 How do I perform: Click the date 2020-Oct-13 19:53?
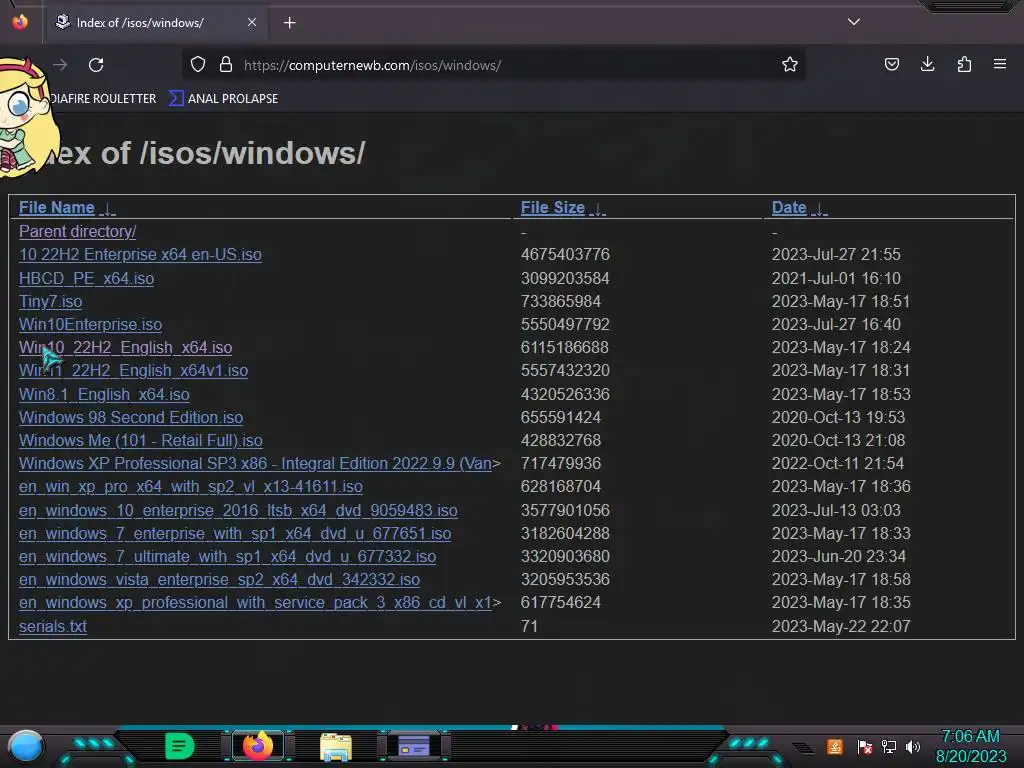(x=838, y=417)
